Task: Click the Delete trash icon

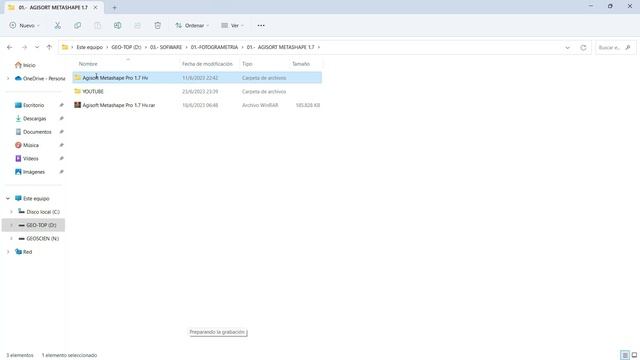Action: [158, 25]
